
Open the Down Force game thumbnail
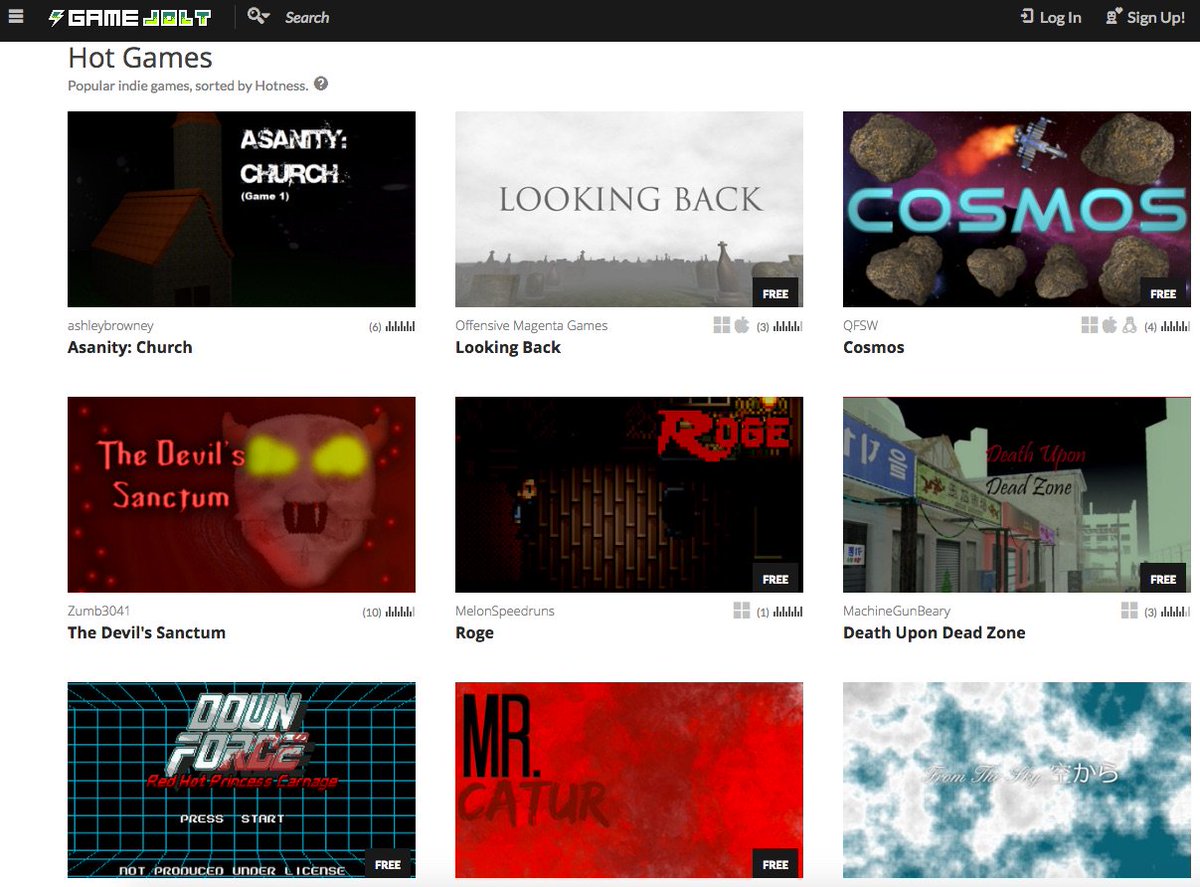click(241, 780)
